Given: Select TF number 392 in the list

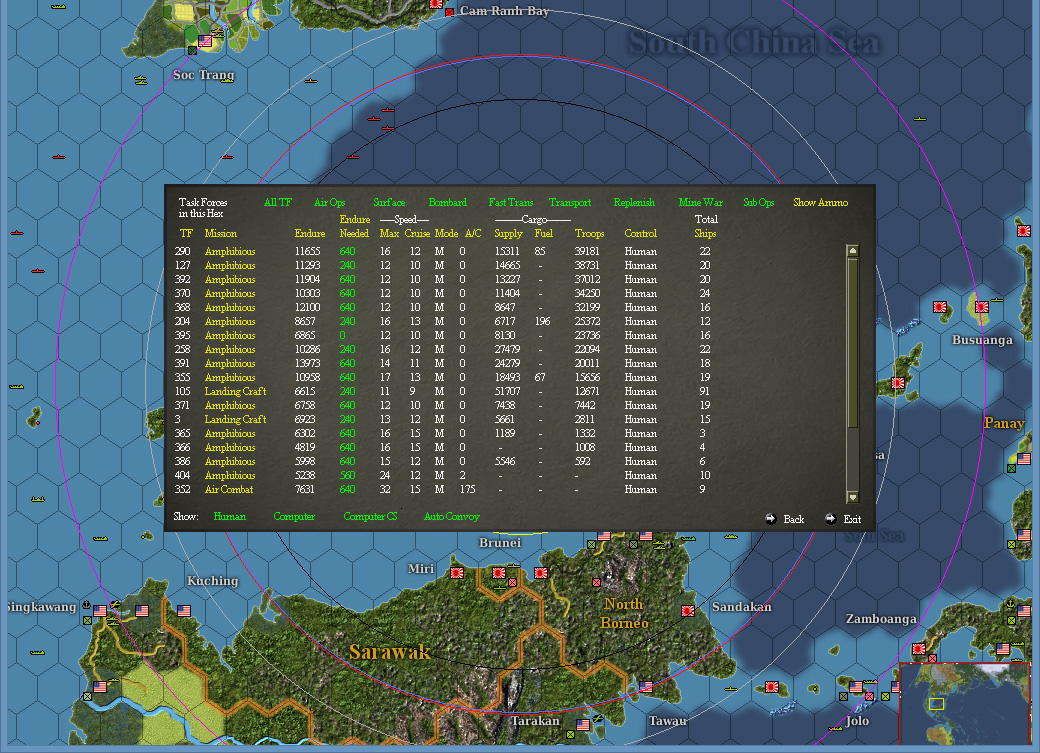Looking at the screenshot, I should (x=182, y=279).
